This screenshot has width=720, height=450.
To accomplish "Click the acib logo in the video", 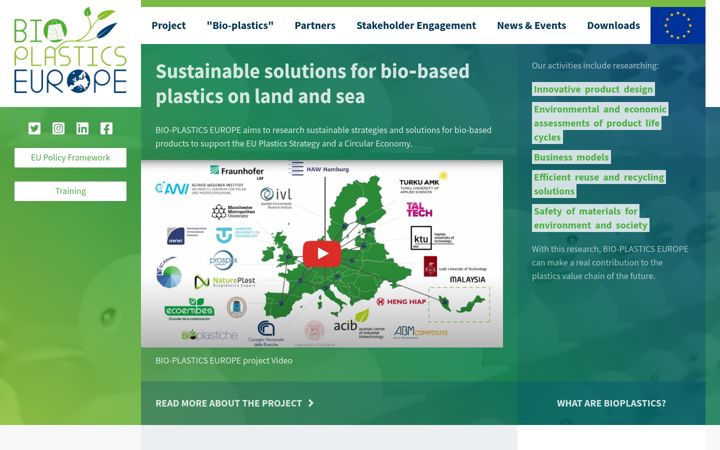I will coord(359,325).
